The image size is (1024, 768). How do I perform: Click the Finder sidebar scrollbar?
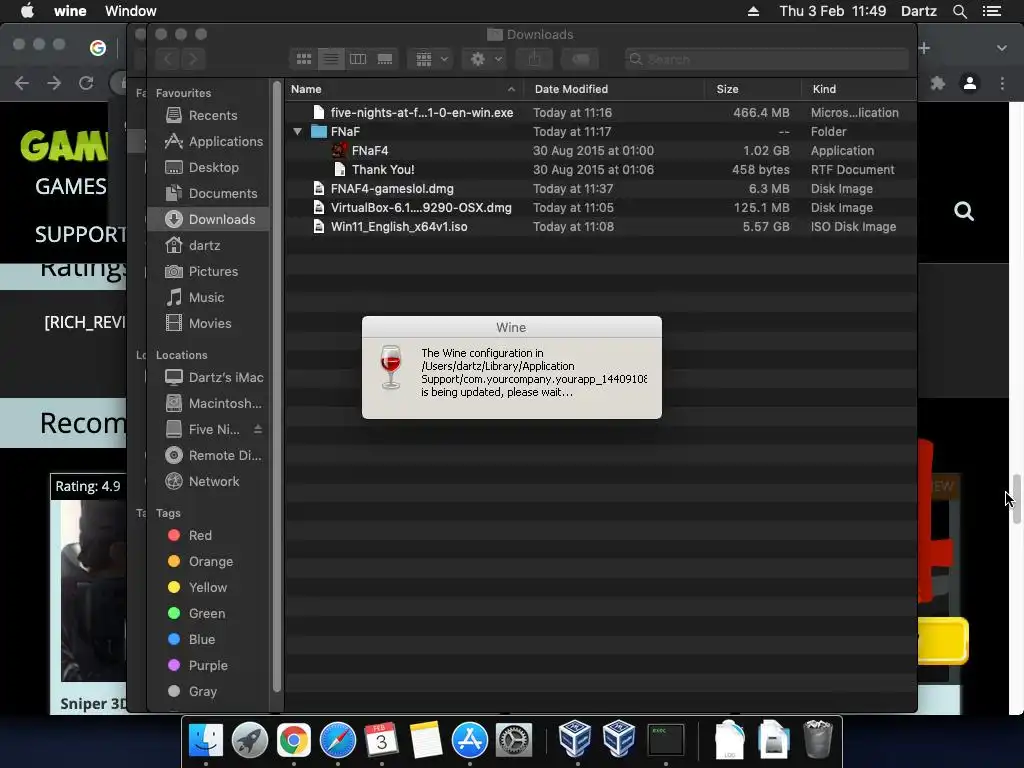click(x=277, y=385)
